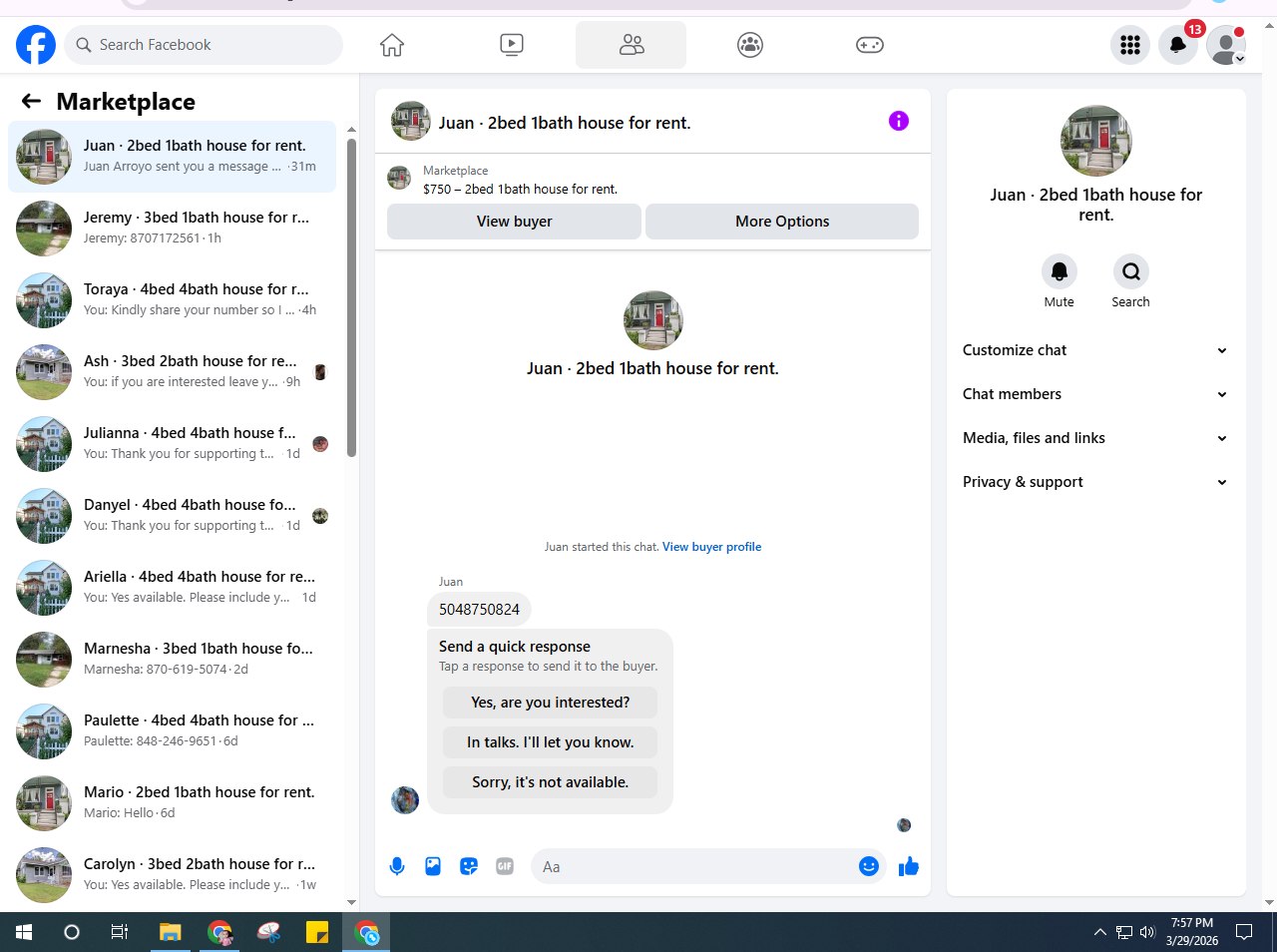This screenshot has height=952, width=1277.
Task: Click View buyer button
Action: coord(514,222)
